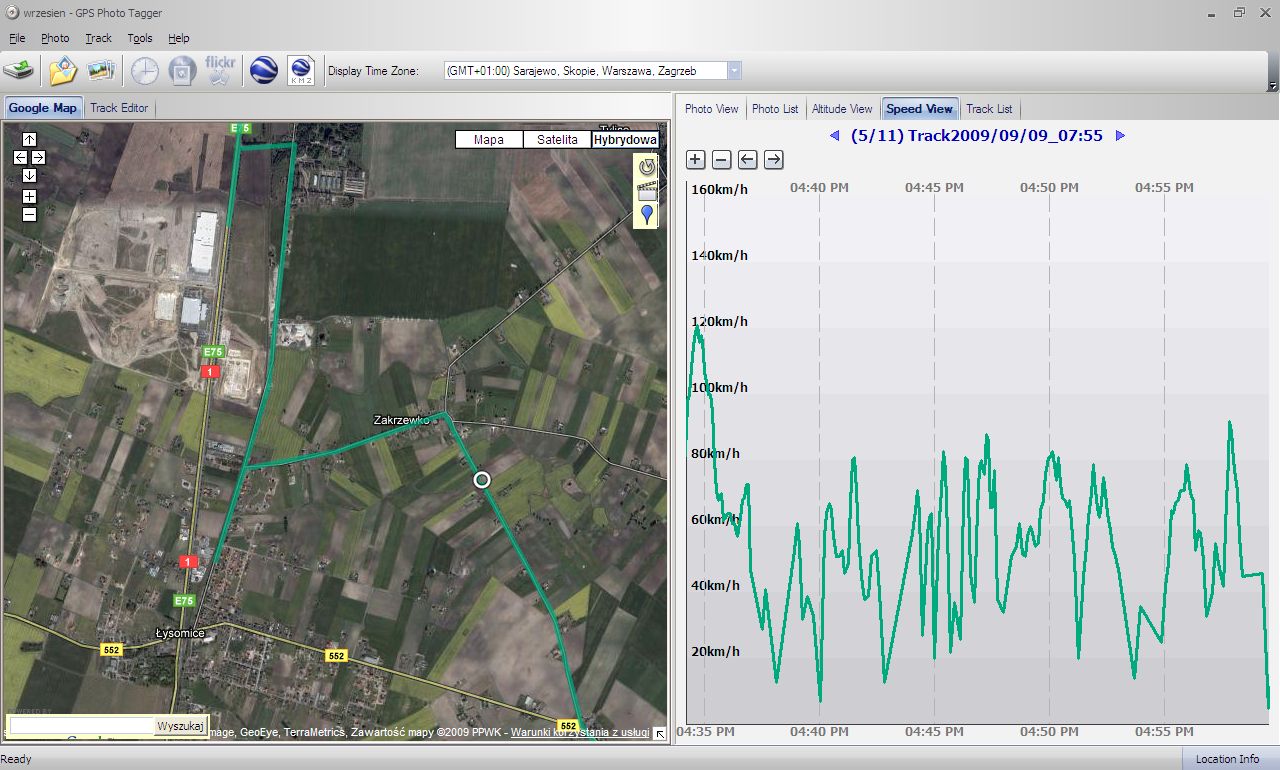Open the Photo List tab
Image resolution: width=1280 pixels, height=770 pixels.
775,109
